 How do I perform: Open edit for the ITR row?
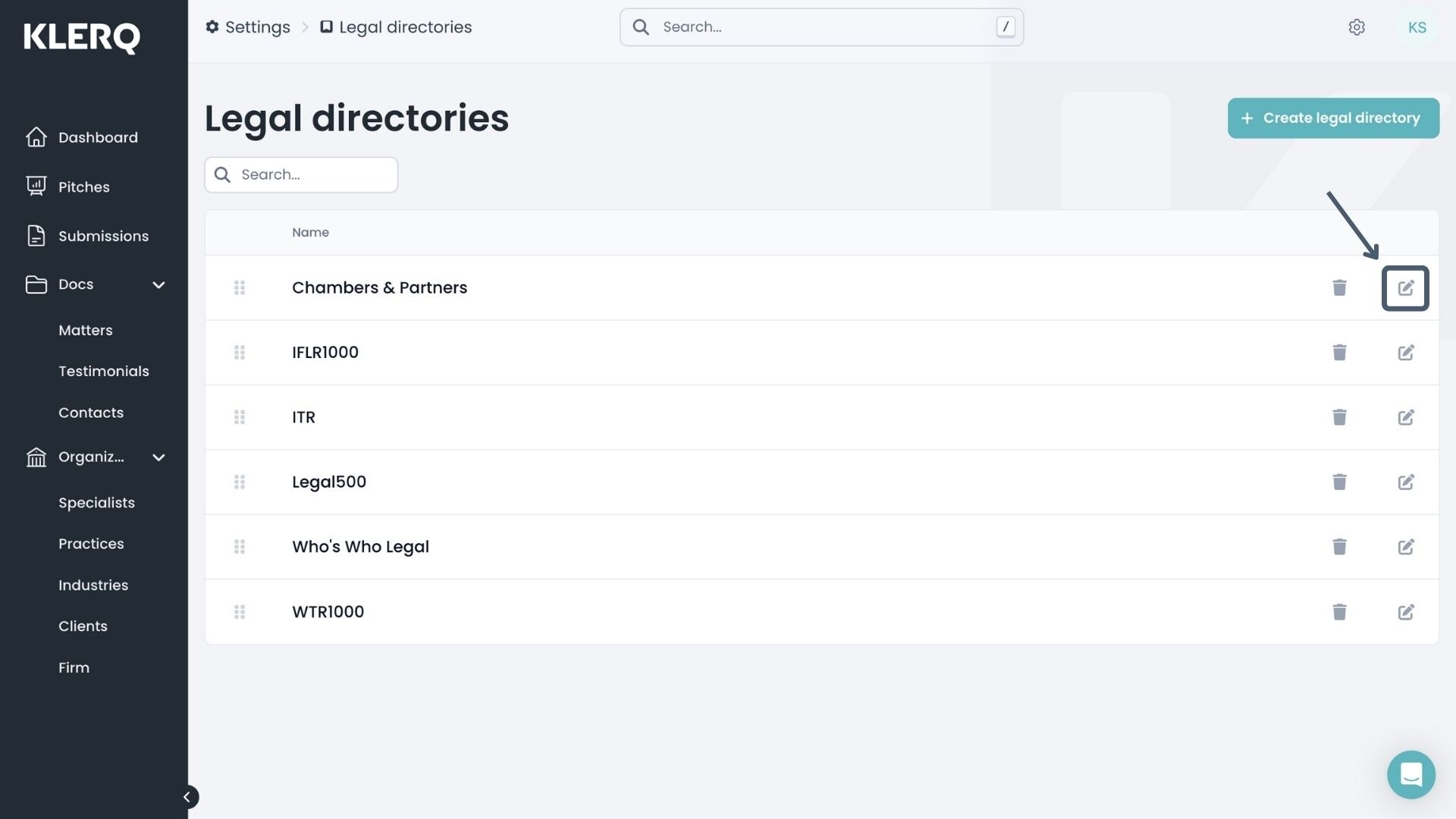click(x=1405, y=417)
